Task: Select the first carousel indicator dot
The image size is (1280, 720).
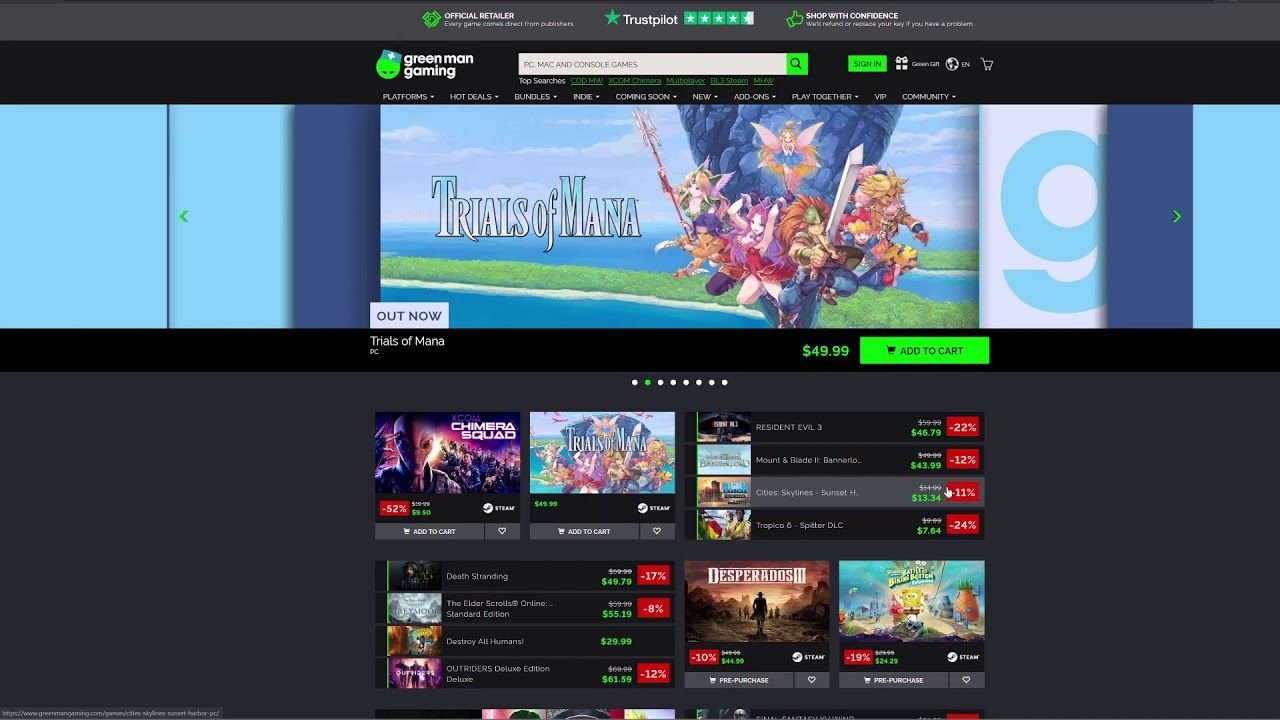Action: pos(634,382)
